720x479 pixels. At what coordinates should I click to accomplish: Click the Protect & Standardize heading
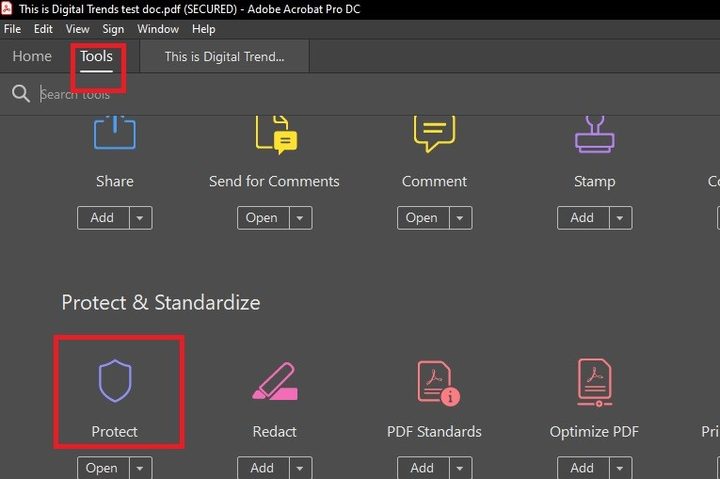(x=161, y=302)
